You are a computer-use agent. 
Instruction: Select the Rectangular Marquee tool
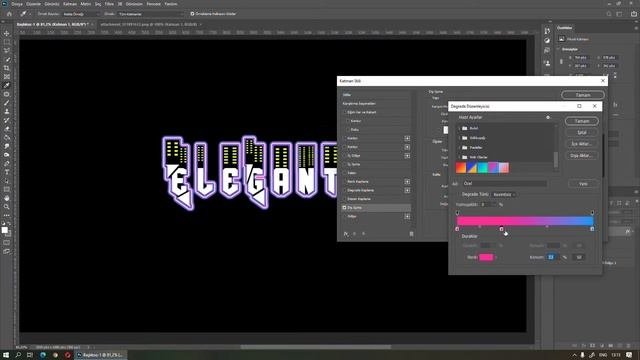pyautogui.click(x=7, y=42)
